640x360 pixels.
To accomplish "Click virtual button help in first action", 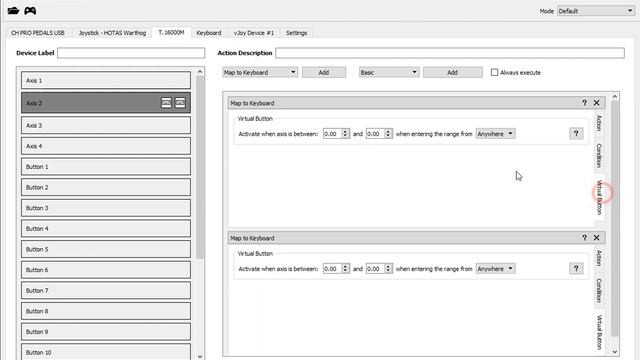I will coord(576,133).
